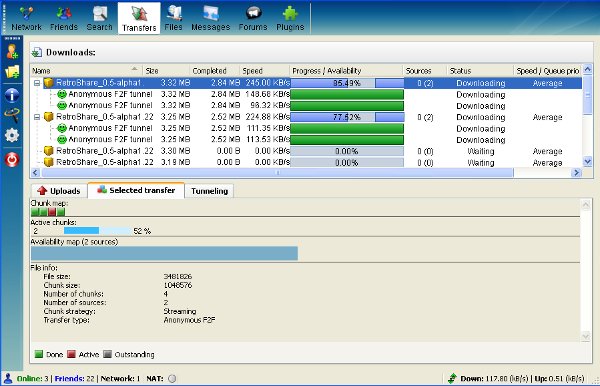Screen dimensions: 600x386
Task: Sort downloads by Speed column
Action: pyautogui.click(x=264, y=71)
